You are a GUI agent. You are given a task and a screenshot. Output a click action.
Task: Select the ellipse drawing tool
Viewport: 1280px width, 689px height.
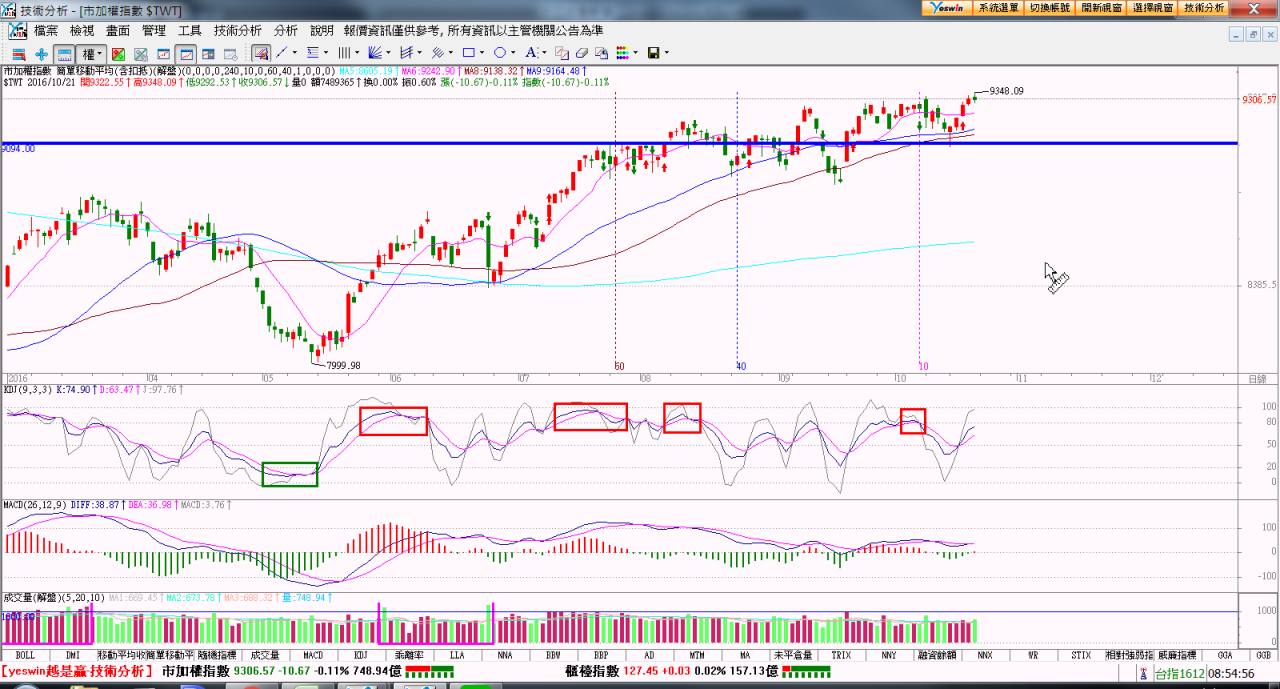(499, 53)
